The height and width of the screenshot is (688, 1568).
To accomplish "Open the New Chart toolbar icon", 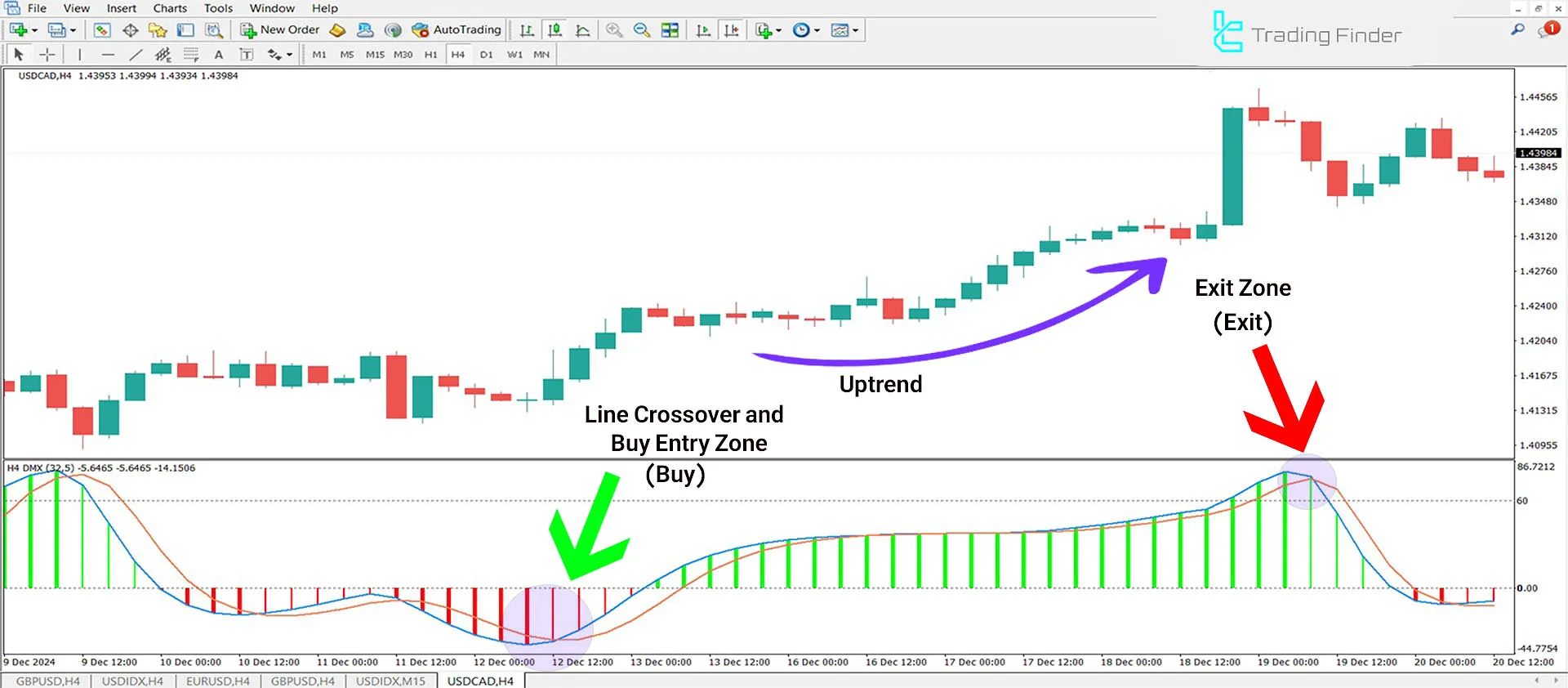I will point(17,30).
